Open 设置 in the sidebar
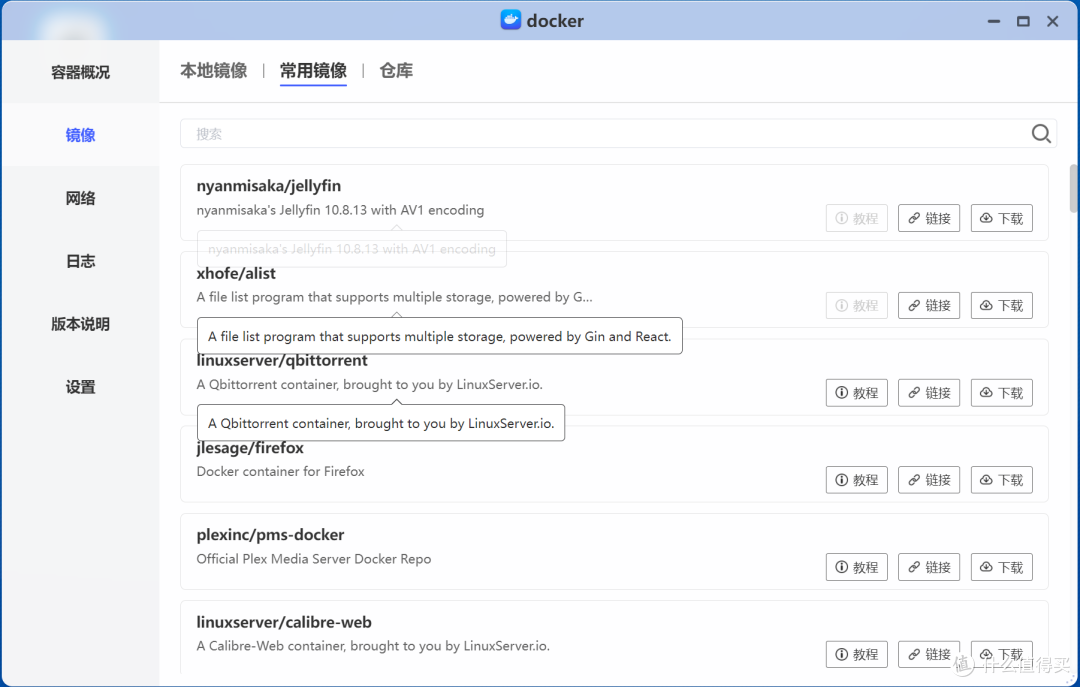The height and width of the screenshot is (687, 1080). click(x=81, y=387)
